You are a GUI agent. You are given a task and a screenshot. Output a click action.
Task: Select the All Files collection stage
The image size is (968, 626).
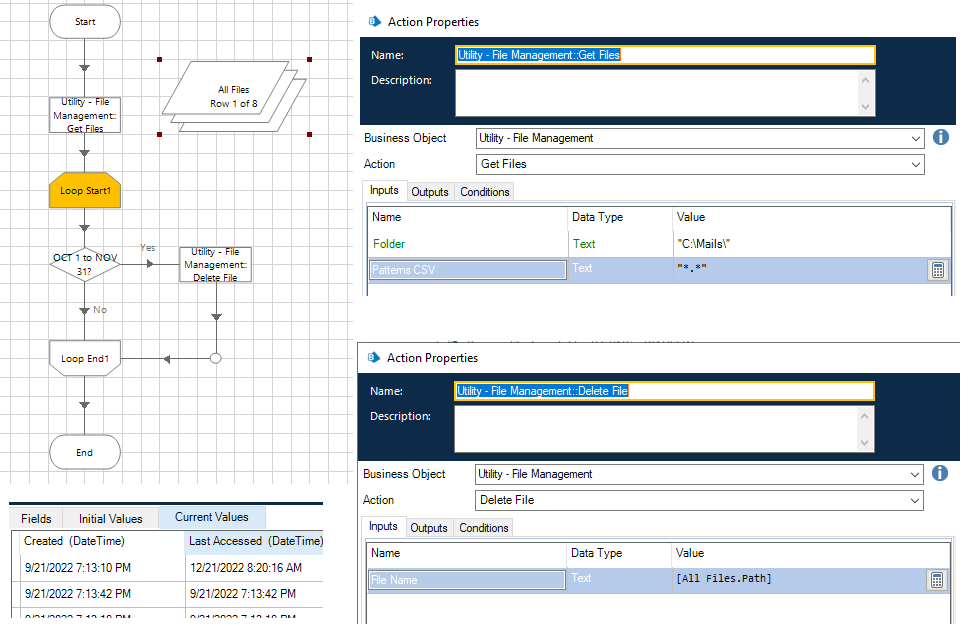pos(234,97)
